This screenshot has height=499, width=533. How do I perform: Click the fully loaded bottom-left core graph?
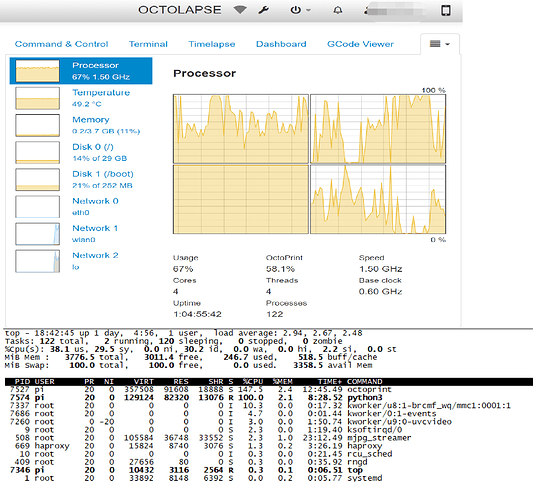(x=241, y=199)
